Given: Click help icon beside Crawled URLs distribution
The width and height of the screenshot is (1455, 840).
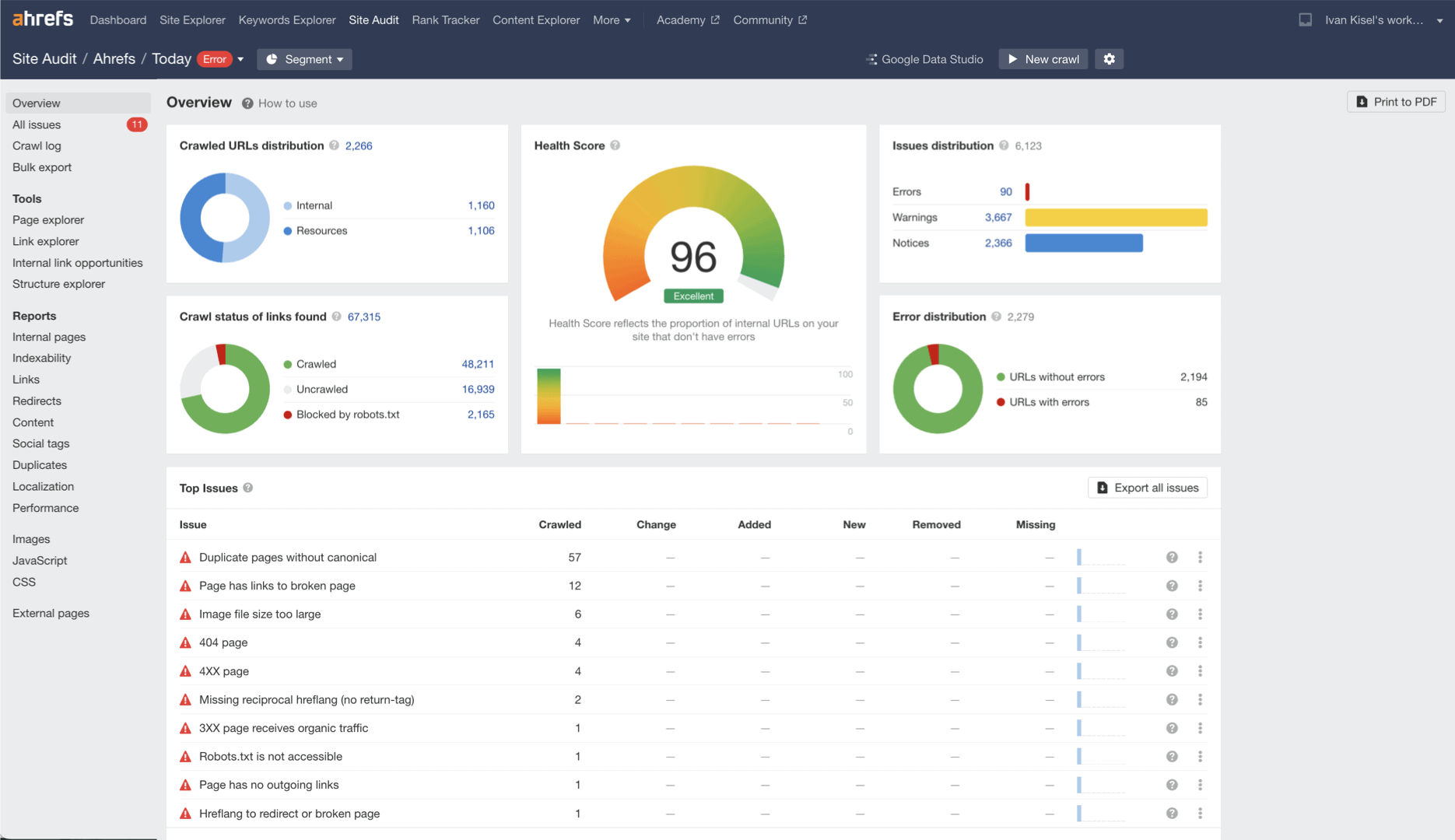Looking at the screenshot, I should [x=334, y=145].
